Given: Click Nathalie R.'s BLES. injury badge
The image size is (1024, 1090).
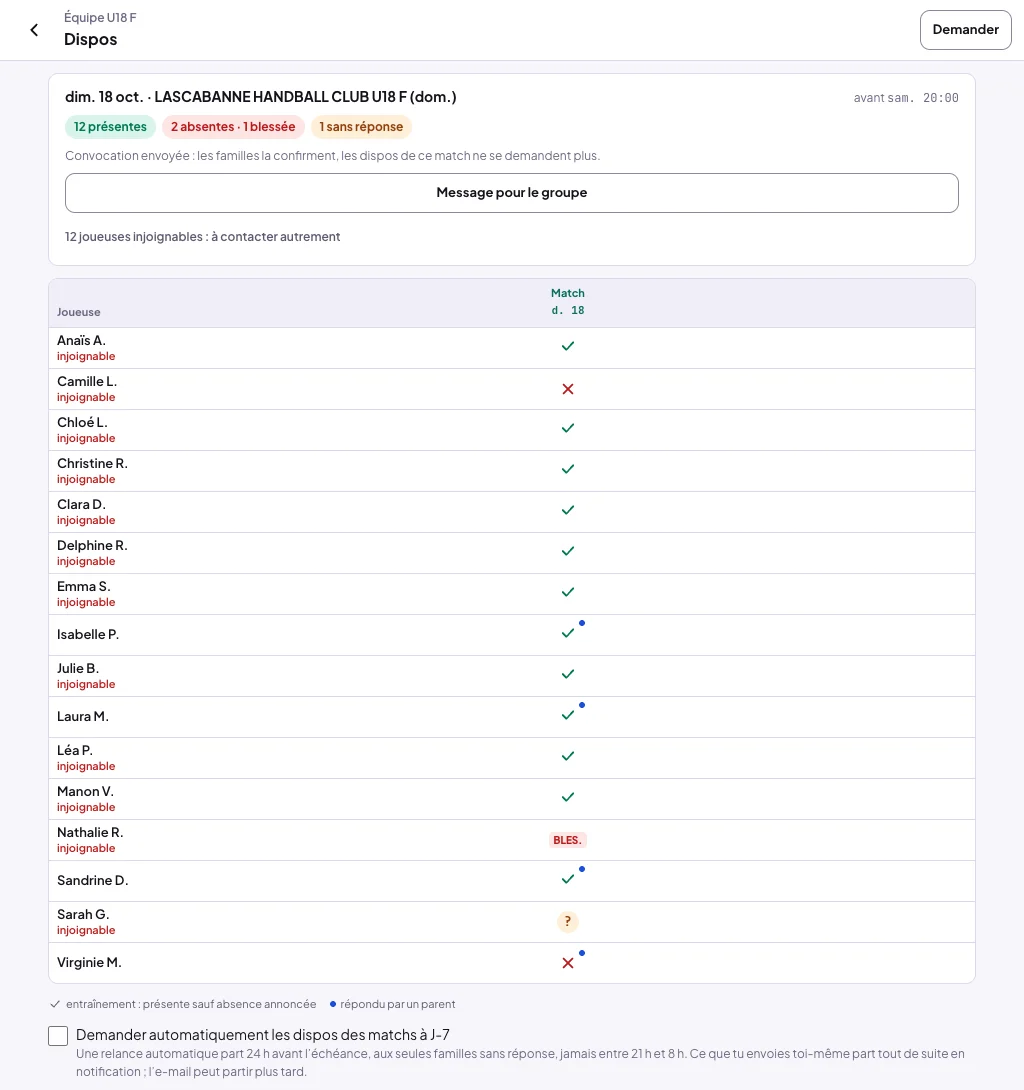Looking at the screenshot, I should point(567,840).
